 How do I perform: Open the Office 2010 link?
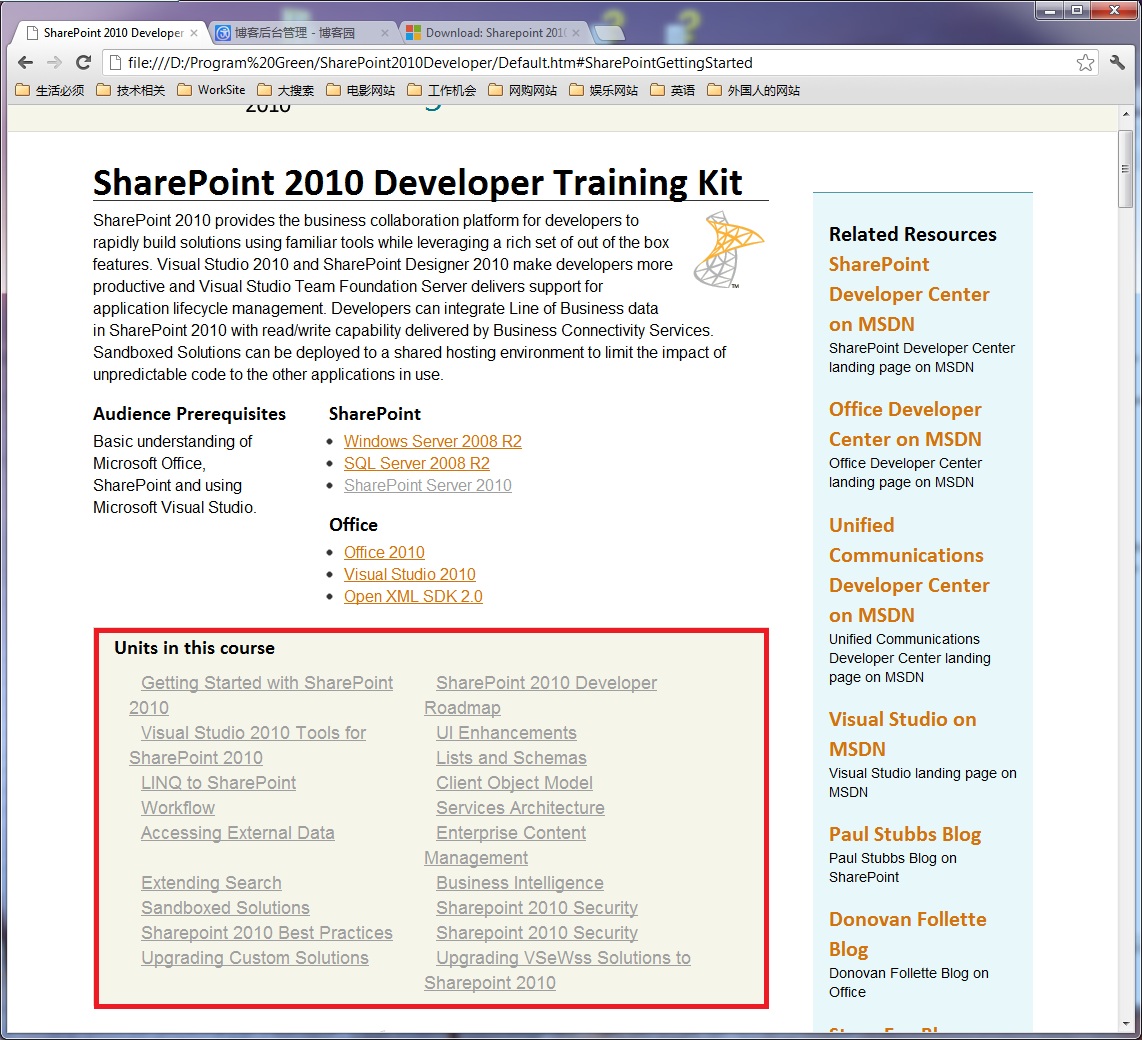click(384, 552)
